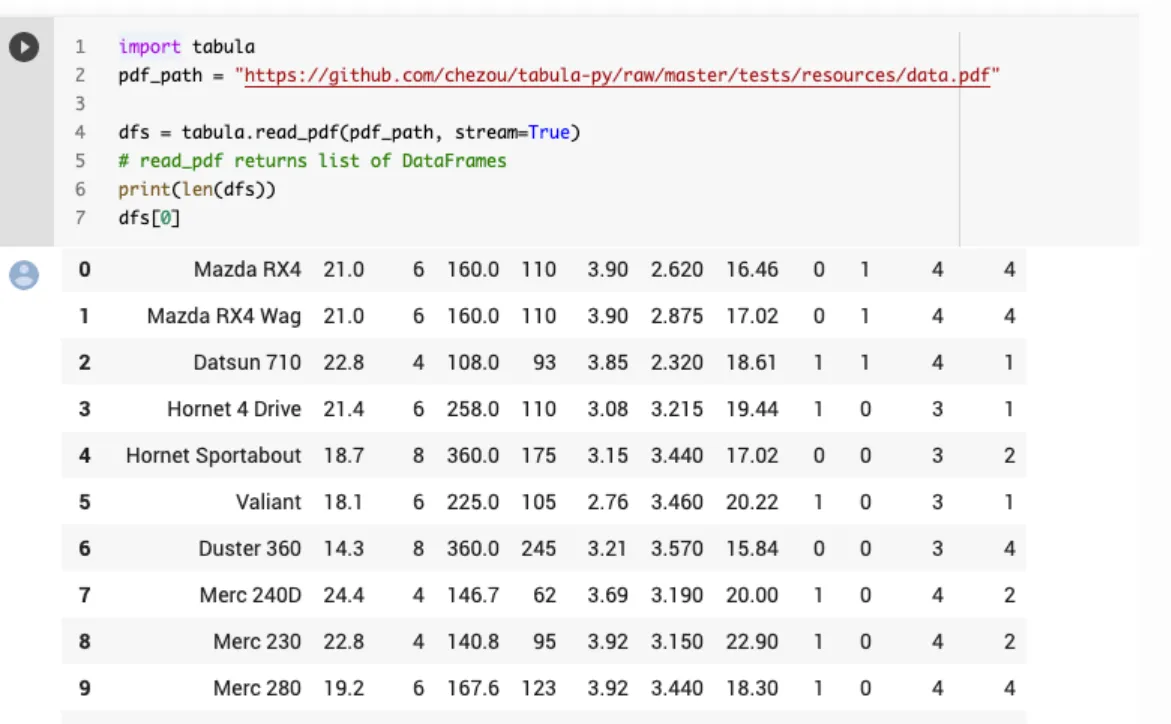Click value 167.6 in Merc 280 row
The height and width of the screenshot is (724, 1171).
(473, 688)
